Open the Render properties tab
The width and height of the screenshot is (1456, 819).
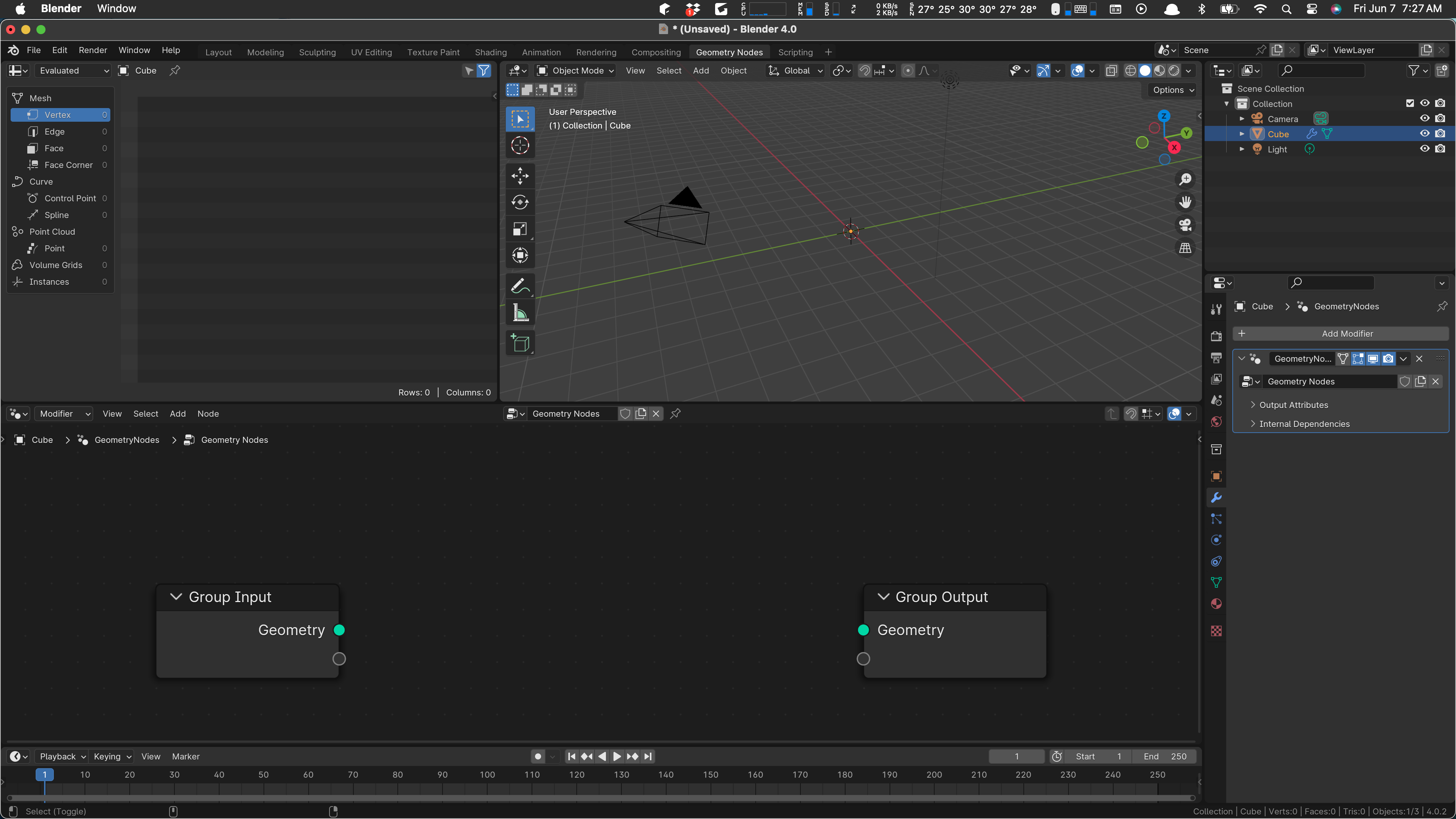(x=1216, y=336)
